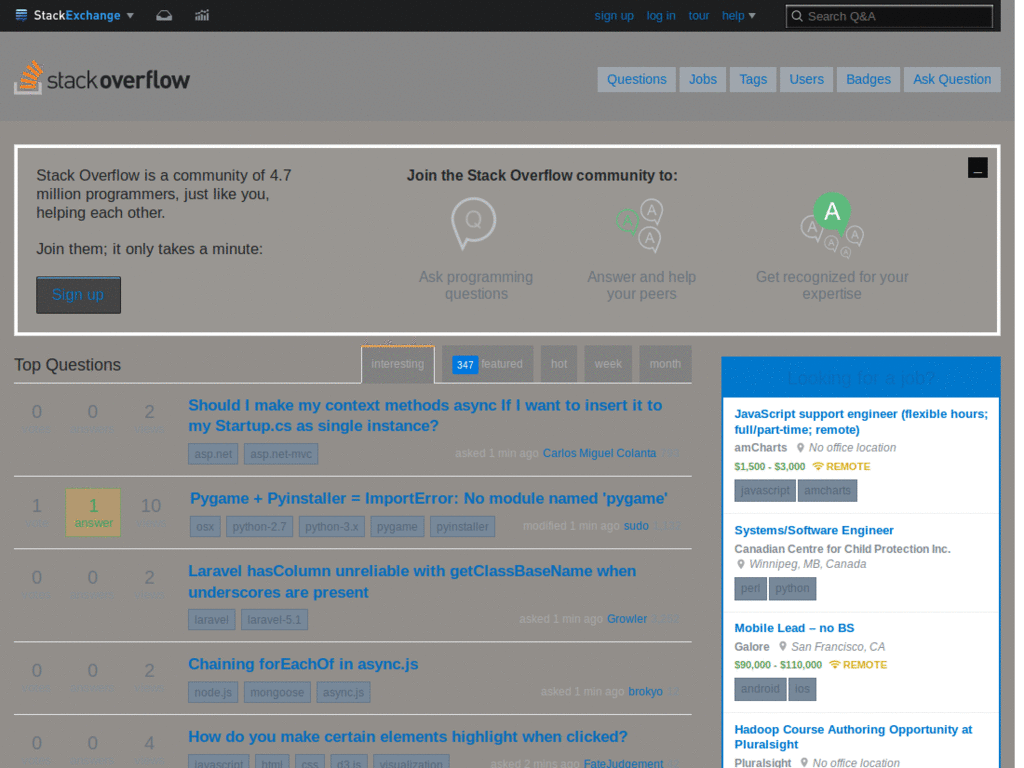
Task: Click the search magnifier icon
Action: pyautogui.click(x=797, y=16)
